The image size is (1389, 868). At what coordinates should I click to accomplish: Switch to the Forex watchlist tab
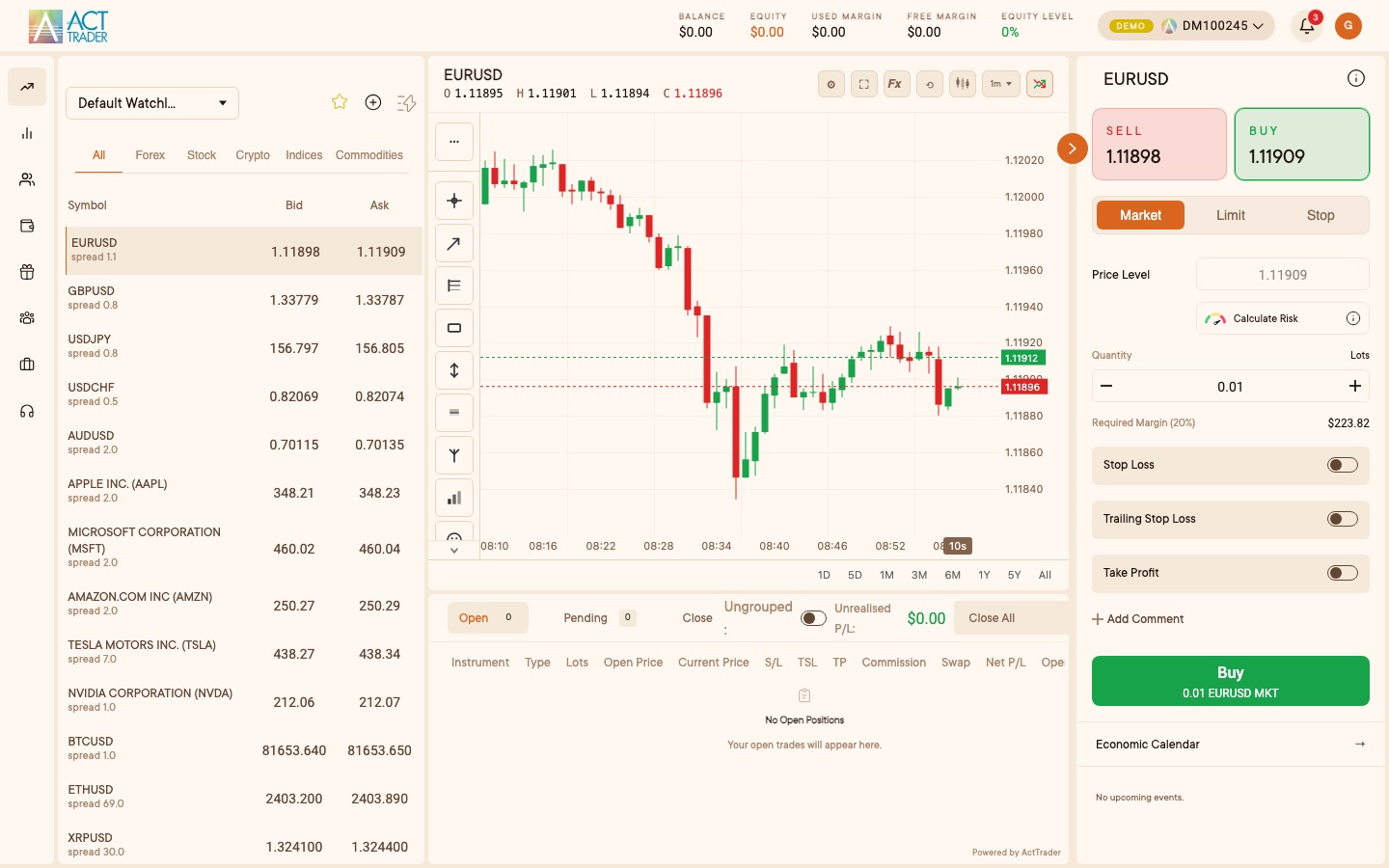click(x=150, y=155)
